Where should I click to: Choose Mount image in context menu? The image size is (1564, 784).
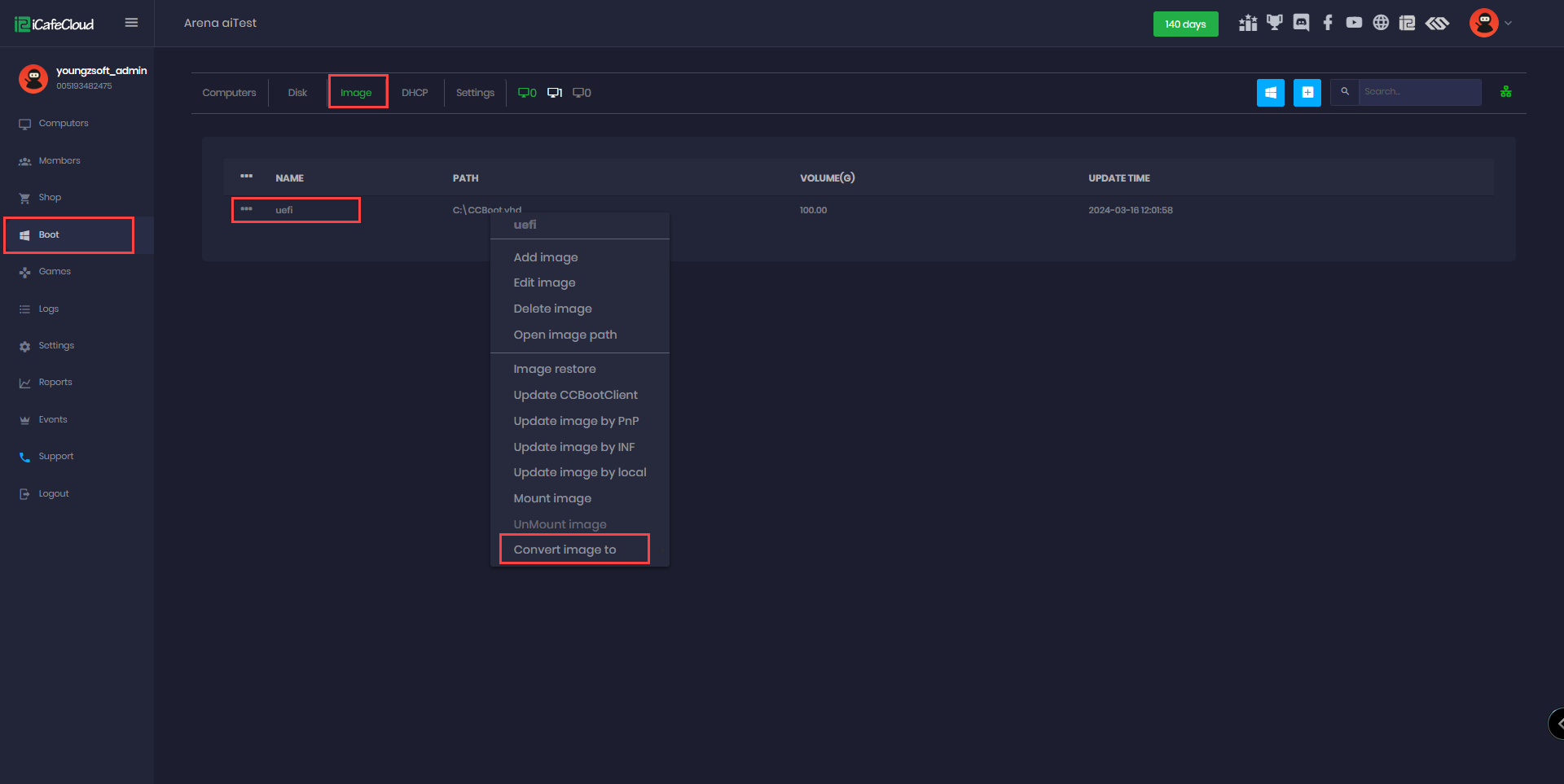tap(552, 498)
